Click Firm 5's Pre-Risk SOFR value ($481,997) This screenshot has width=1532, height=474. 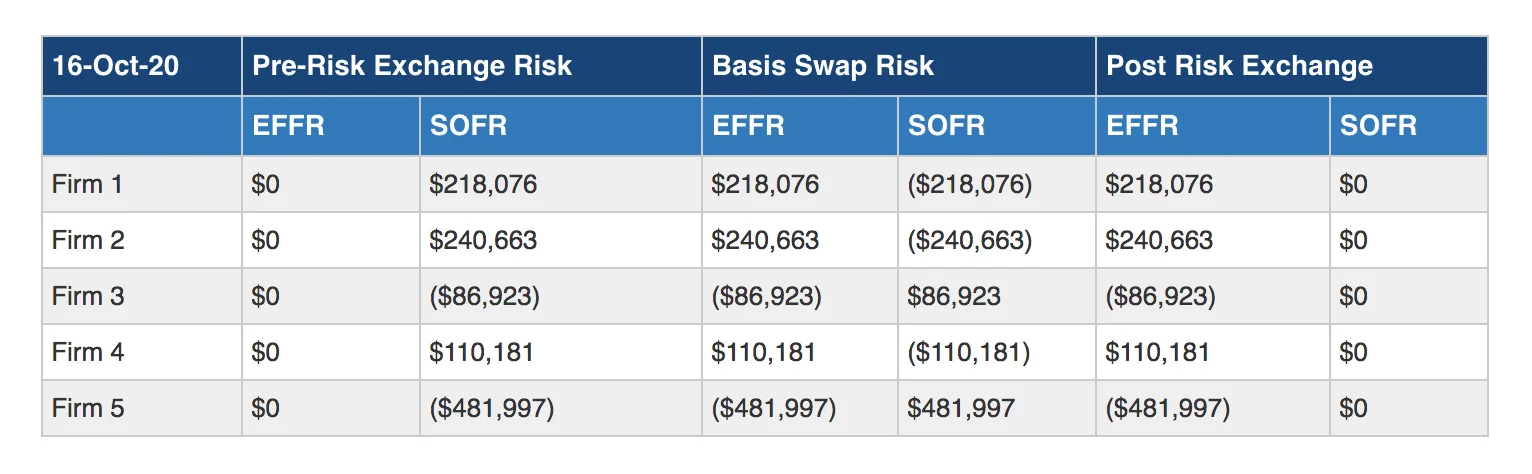(x=491, y=409)
